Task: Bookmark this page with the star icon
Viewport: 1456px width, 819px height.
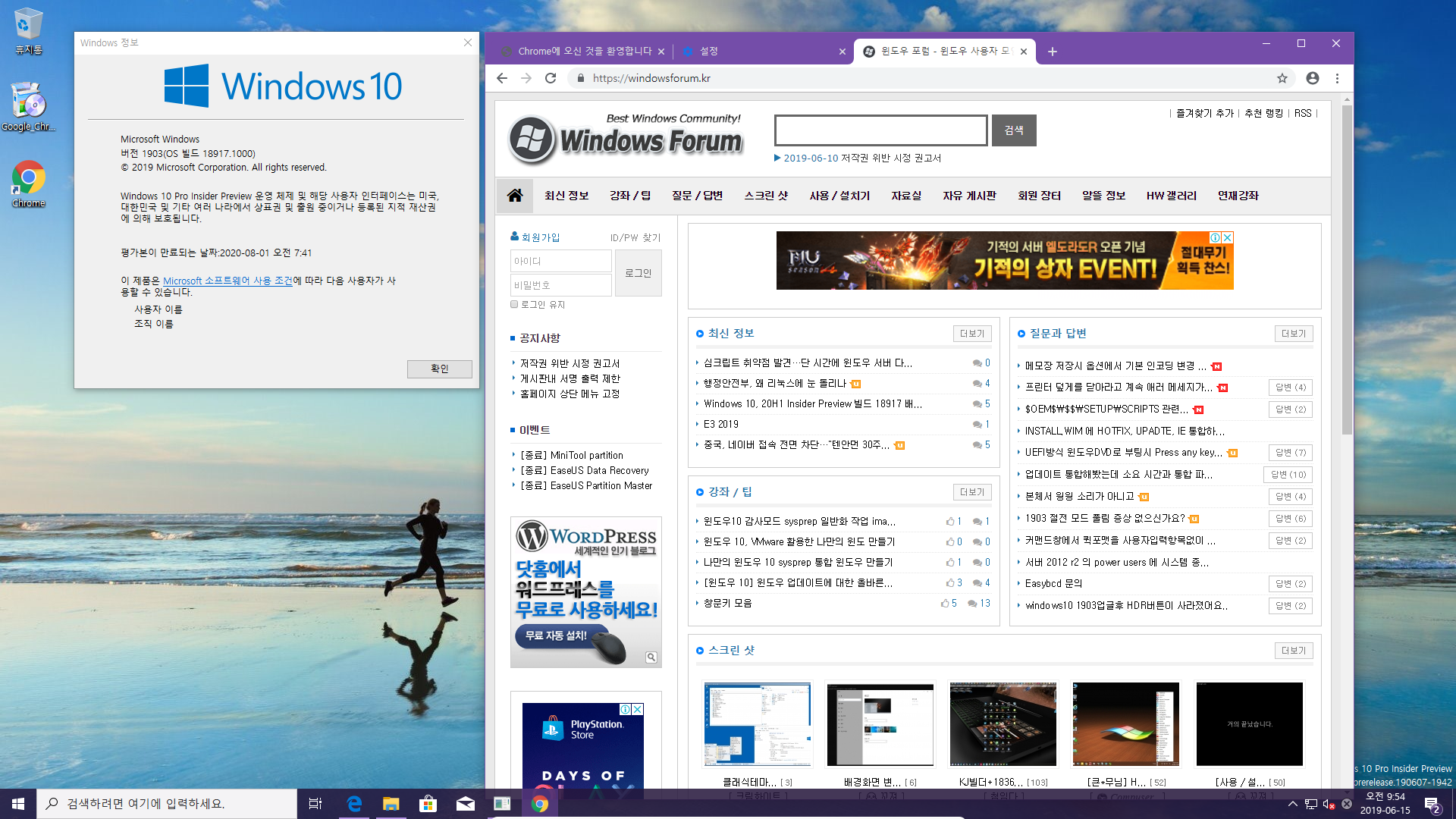Action: (1282, 78)
